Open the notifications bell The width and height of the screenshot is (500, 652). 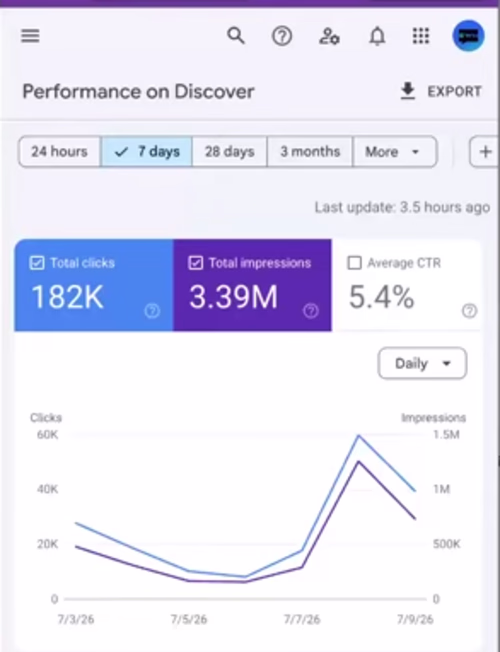point(377,37)
